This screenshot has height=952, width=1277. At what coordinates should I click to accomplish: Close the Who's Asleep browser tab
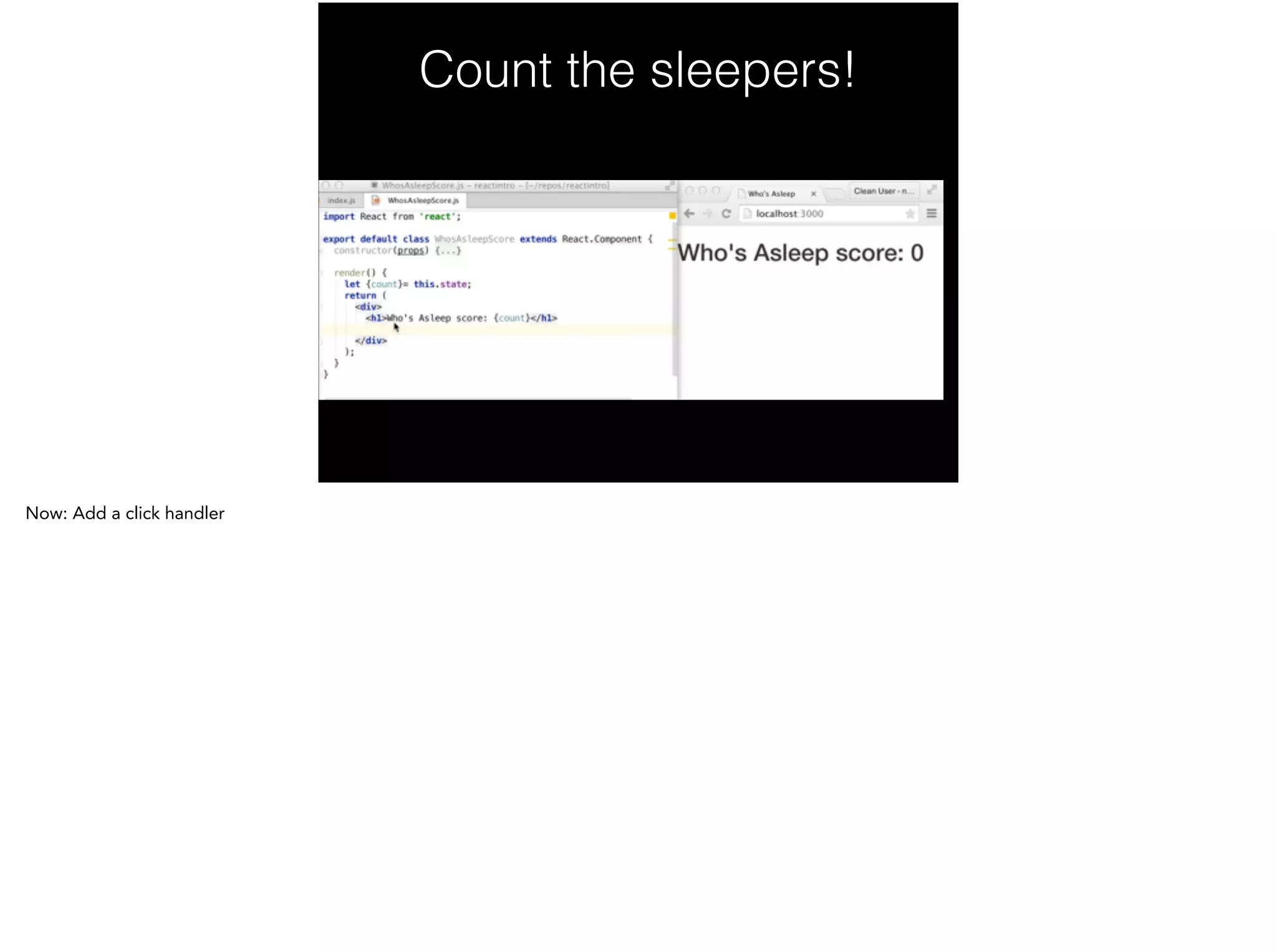[813, 194]
